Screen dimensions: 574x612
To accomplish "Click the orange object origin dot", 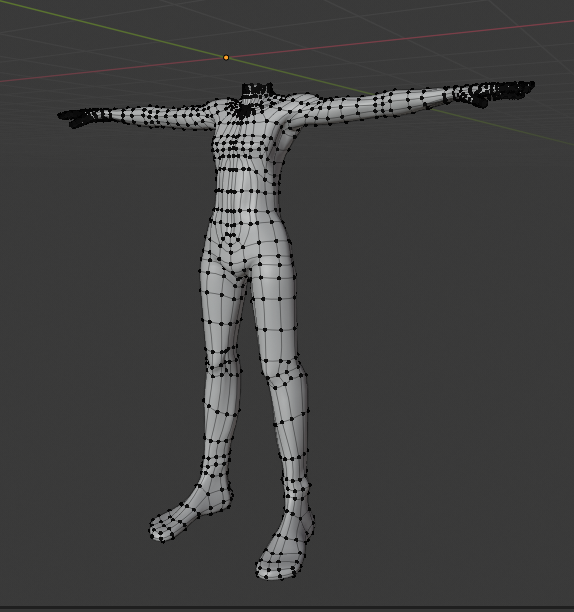I will [x=226, y=58].
